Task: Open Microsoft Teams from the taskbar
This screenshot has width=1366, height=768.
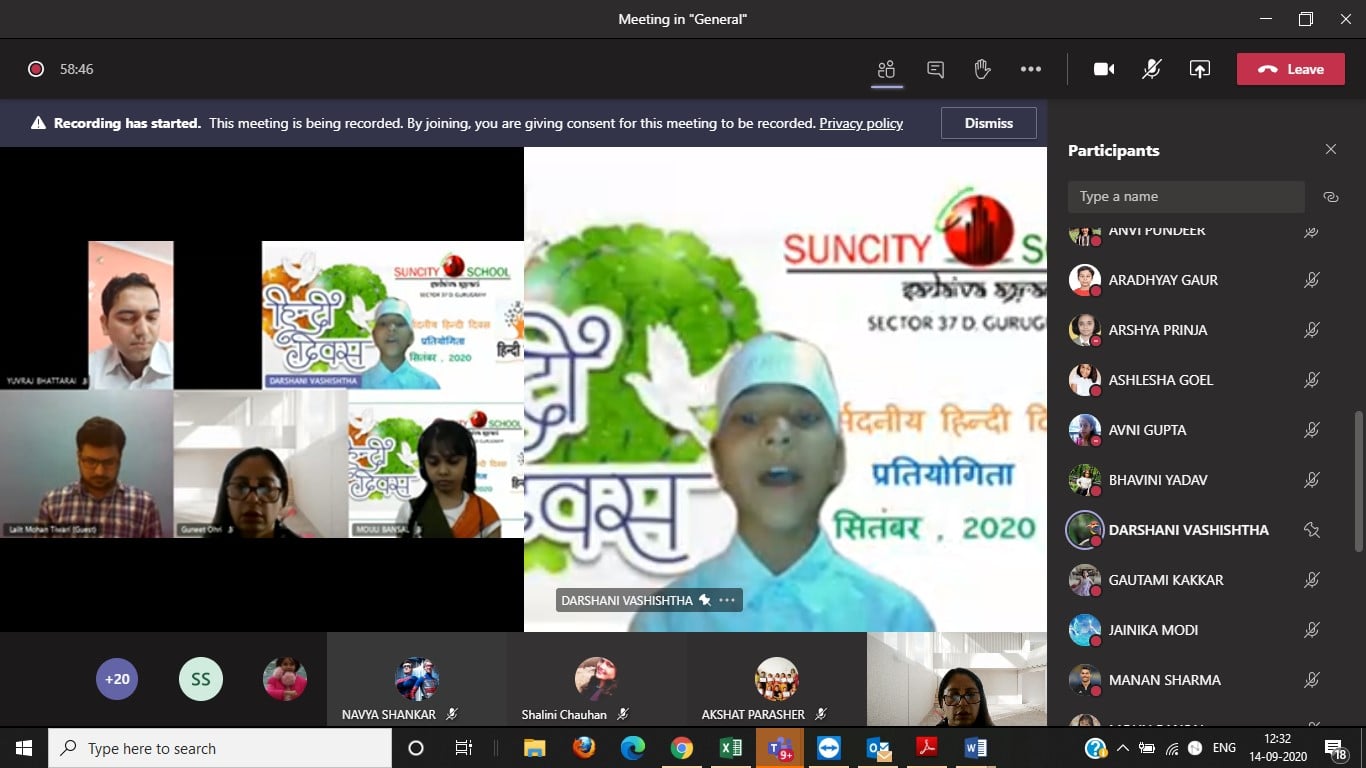Action: (779, 748)
